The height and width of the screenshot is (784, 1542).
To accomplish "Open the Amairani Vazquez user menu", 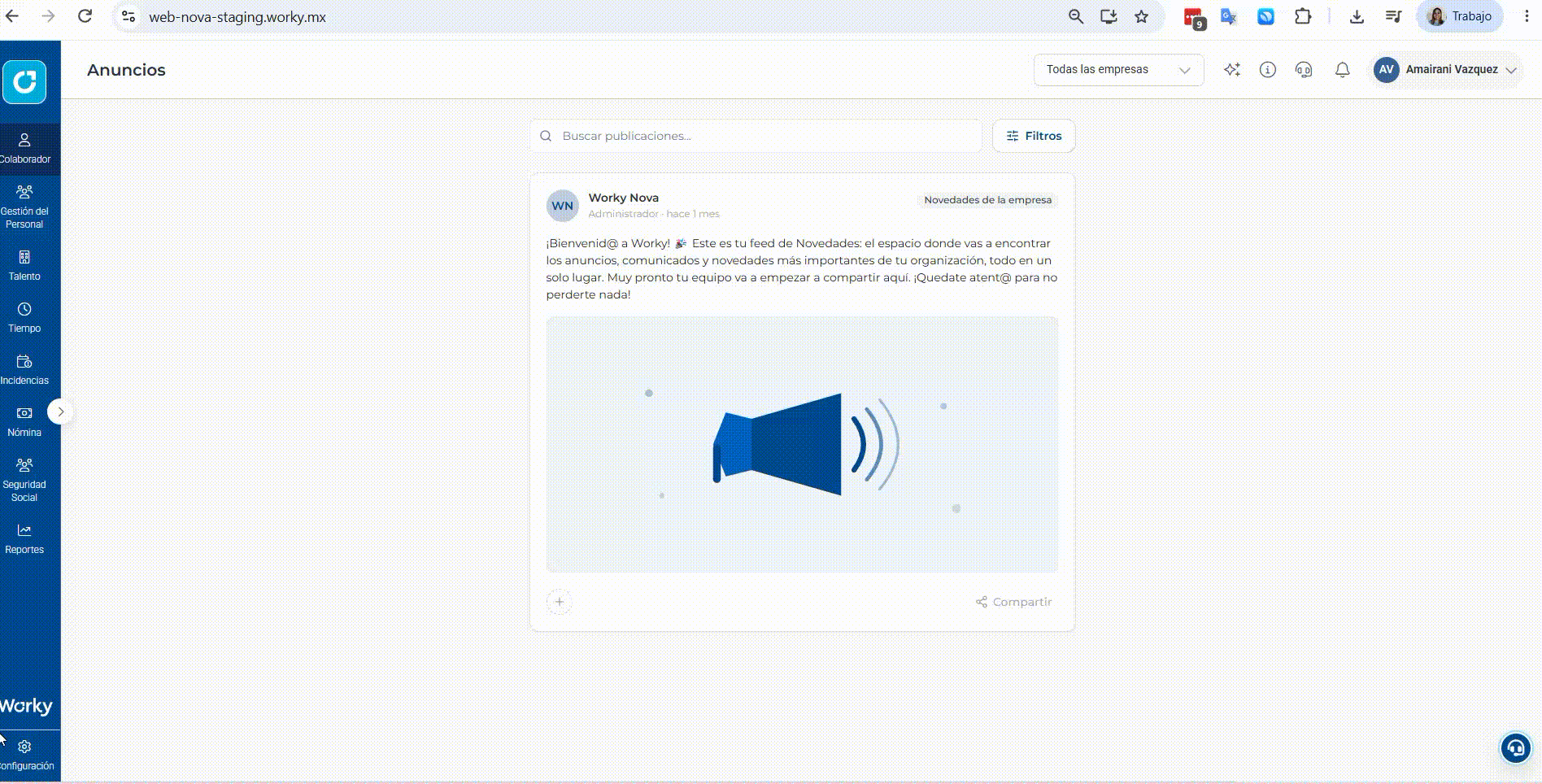I will click(1445, 70).
